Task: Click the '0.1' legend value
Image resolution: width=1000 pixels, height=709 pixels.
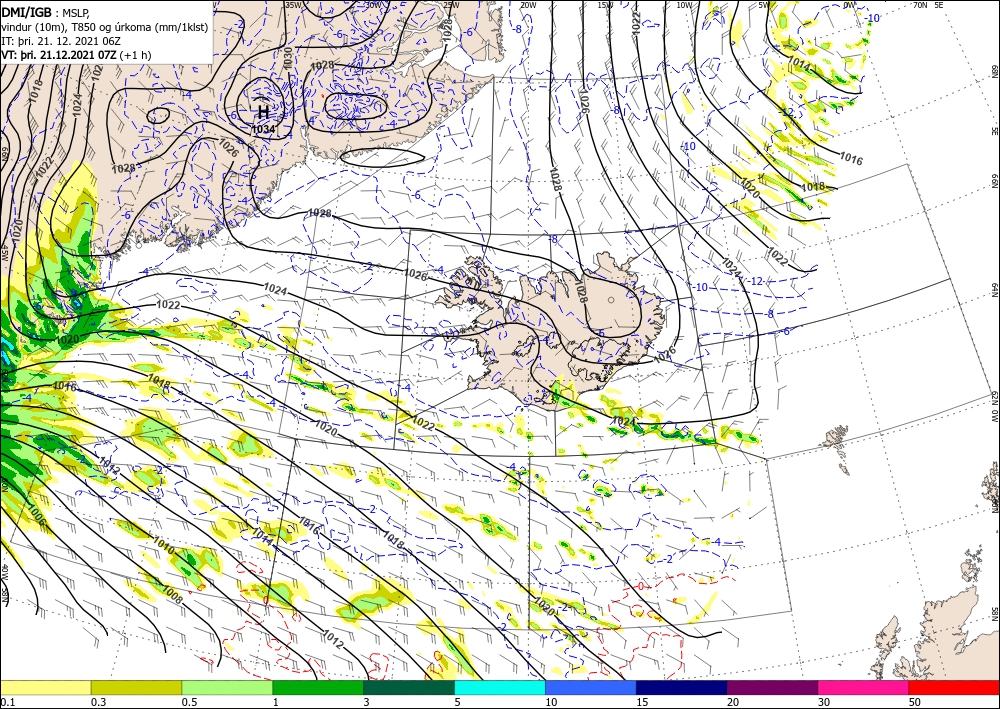Action: coord(6,702)
